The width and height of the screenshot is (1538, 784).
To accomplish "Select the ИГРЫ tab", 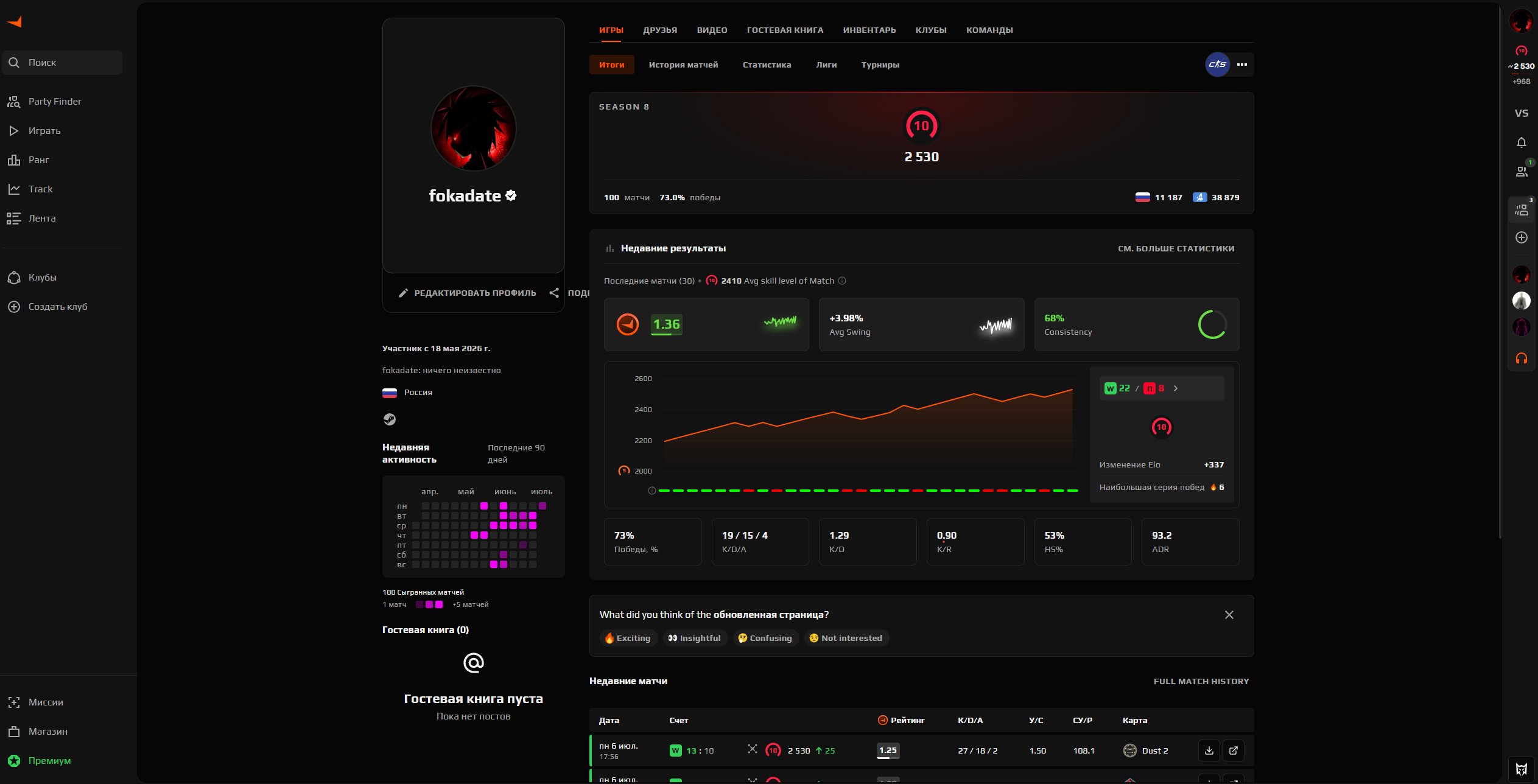I will click(611, 30).
